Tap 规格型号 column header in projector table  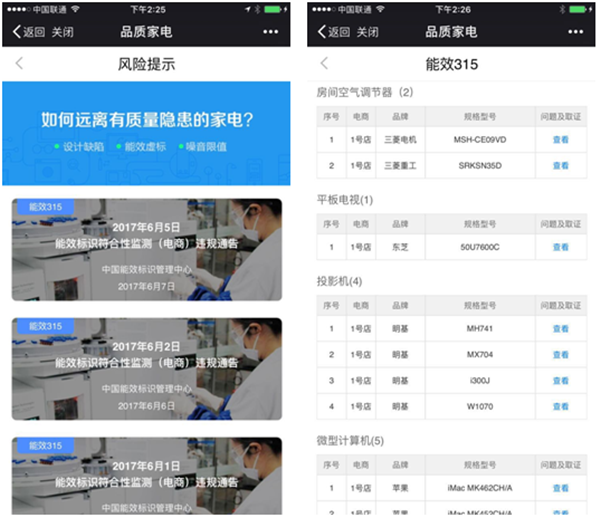tap(480, 305)
